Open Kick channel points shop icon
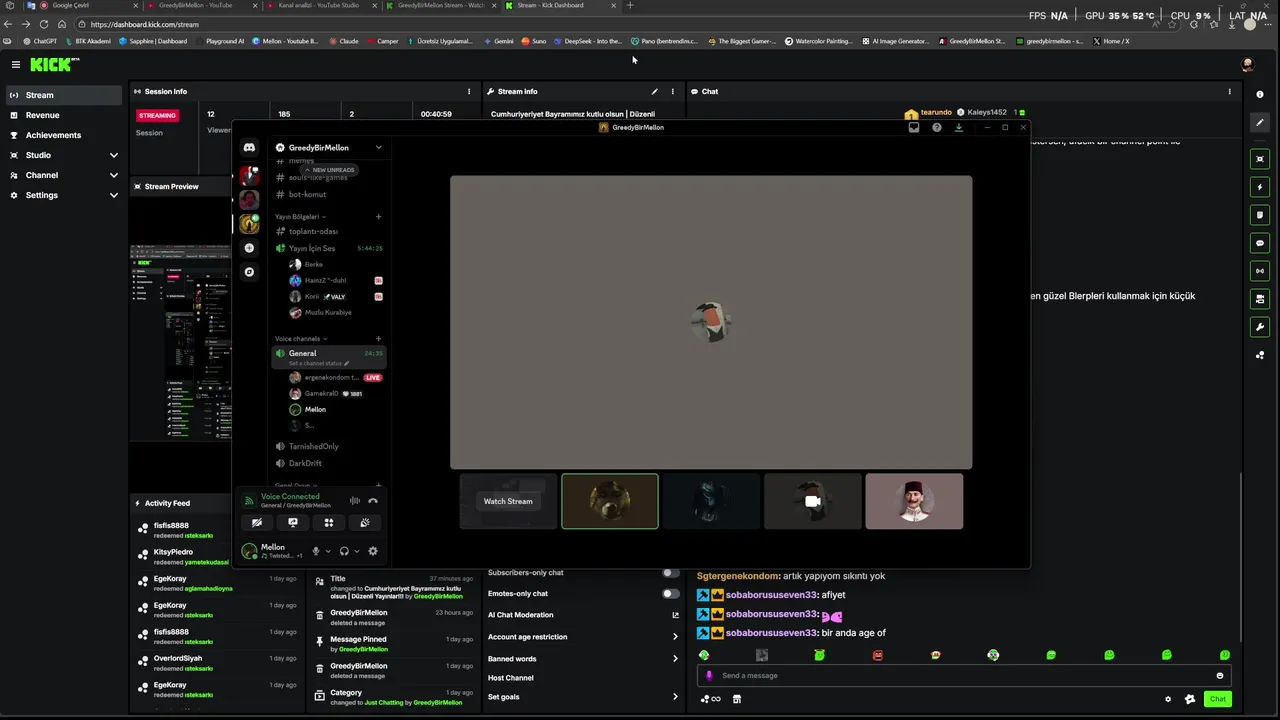The height and width of the screenshot is (720, 1280). (x=737, y=699)
